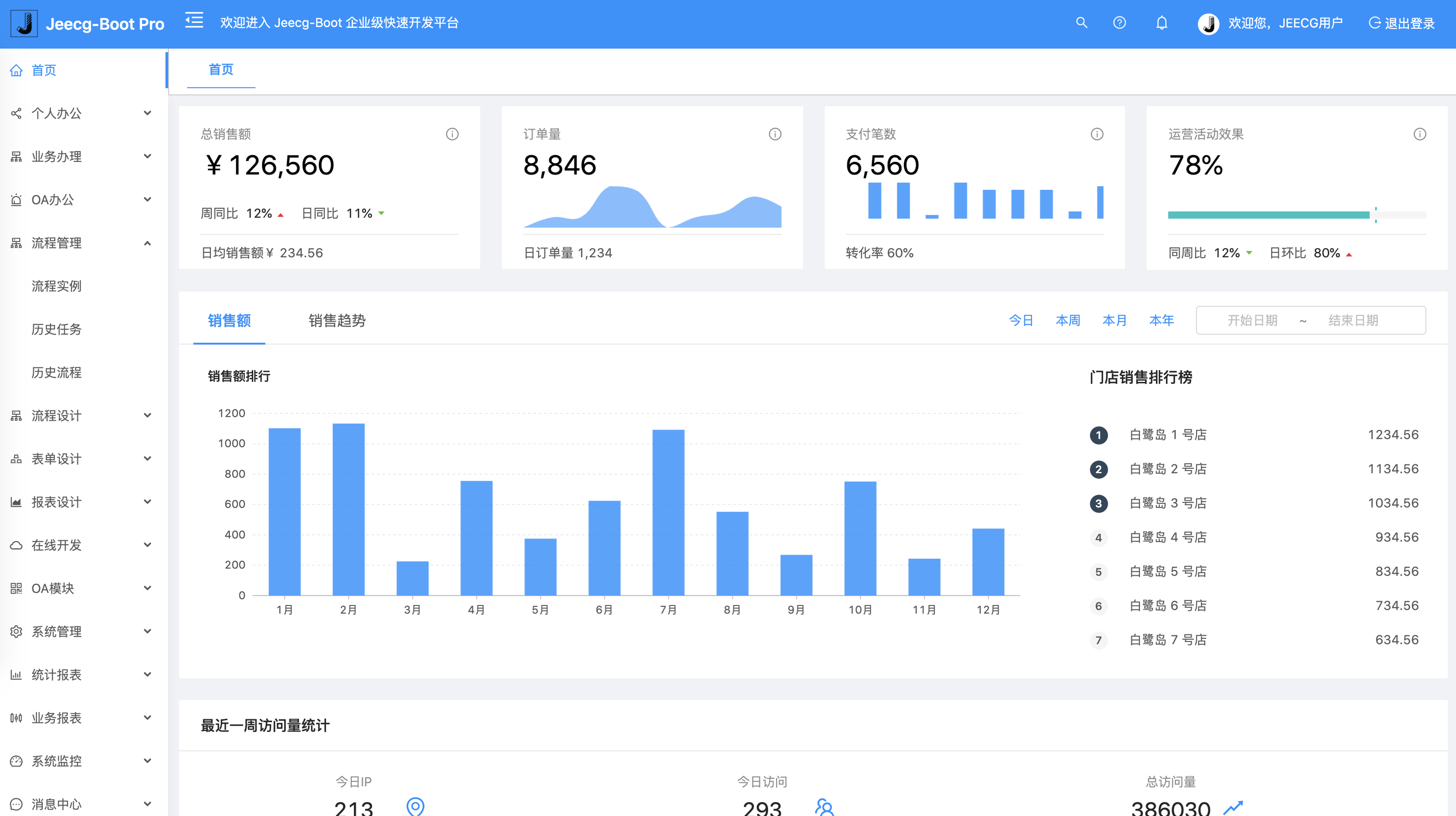This screenshot has width=1456, height=816.
Task: Click 退出登录 to log out
Action: point(1402,23)
